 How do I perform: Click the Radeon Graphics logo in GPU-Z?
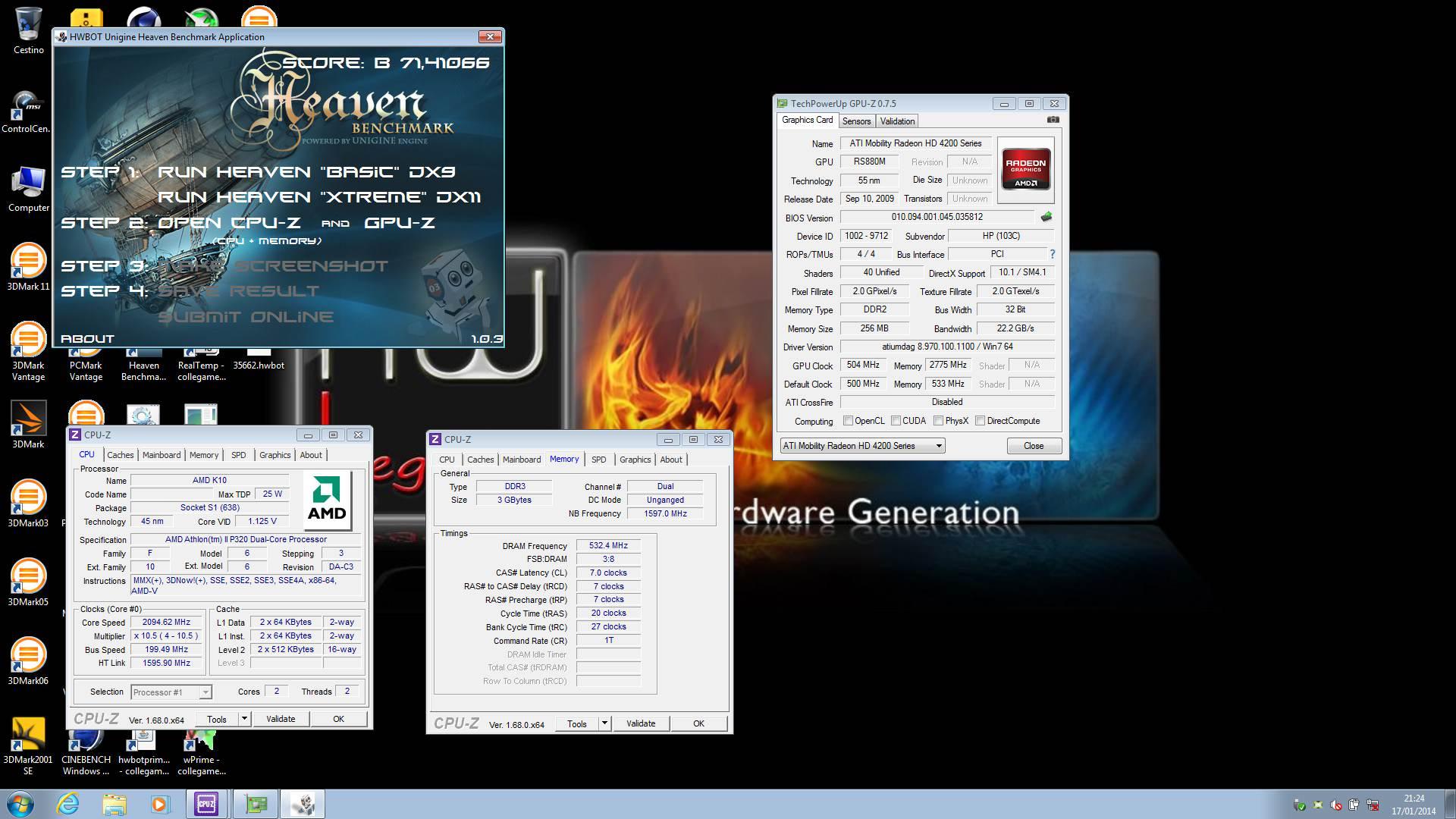(x=1025, y=170)
